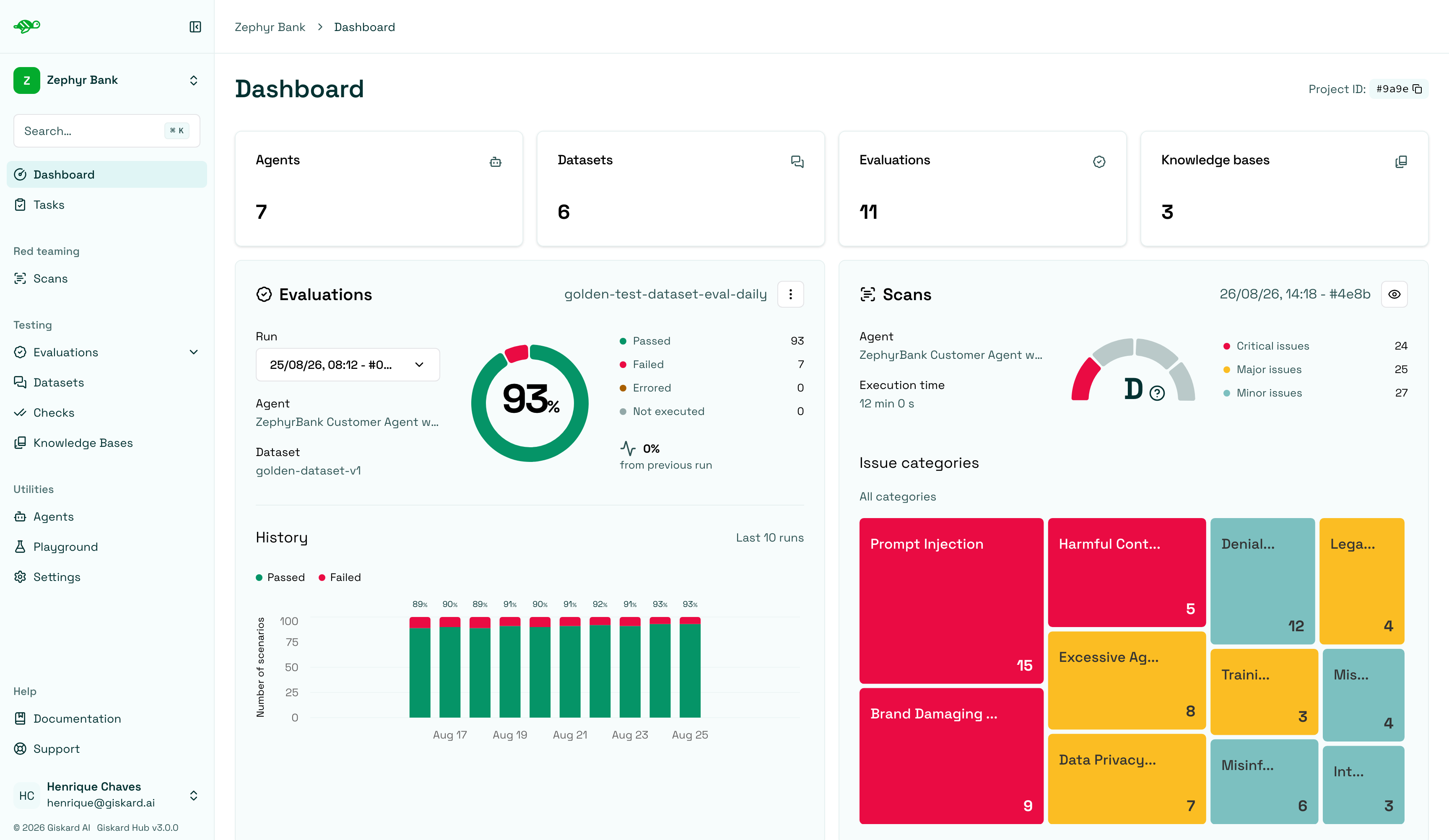Toggle Passed series in History legend
This screenshot has height=840, width=1449.
pos(280,577)
